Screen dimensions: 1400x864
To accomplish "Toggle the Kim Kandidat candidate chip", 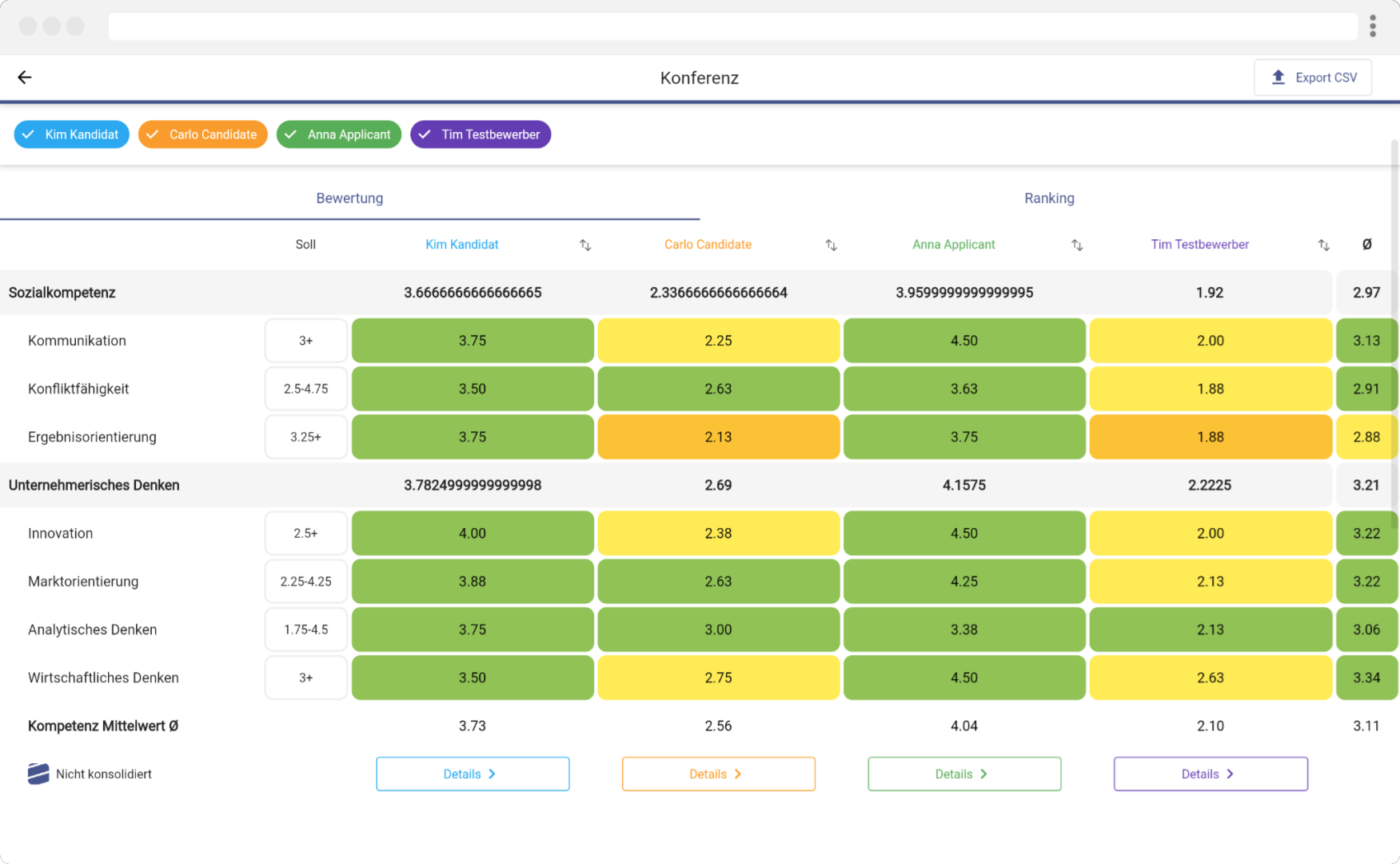I will click(71, 134).
